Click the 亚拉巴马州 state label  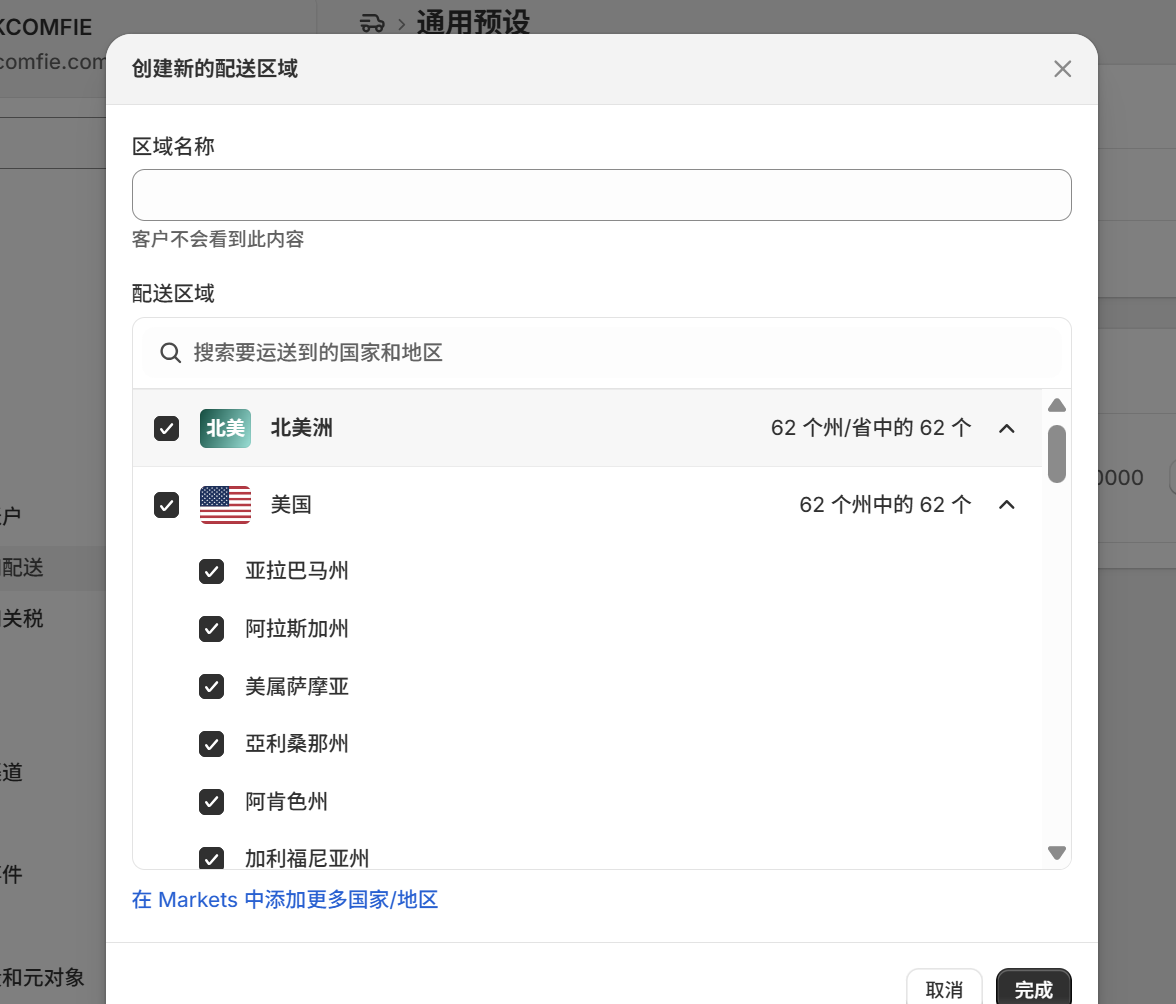point(297,571)
